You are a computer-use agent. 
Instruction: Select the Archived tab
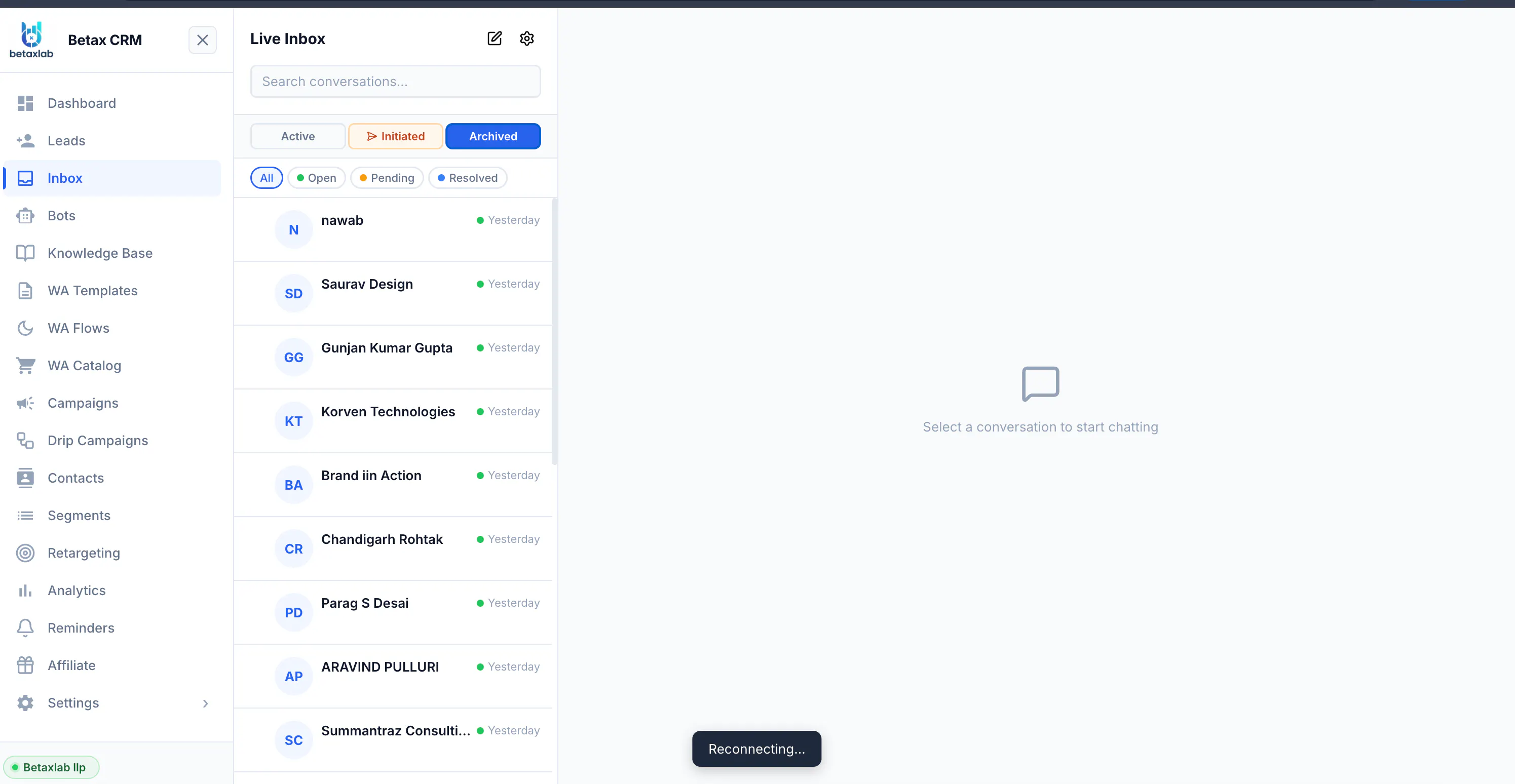493,136
